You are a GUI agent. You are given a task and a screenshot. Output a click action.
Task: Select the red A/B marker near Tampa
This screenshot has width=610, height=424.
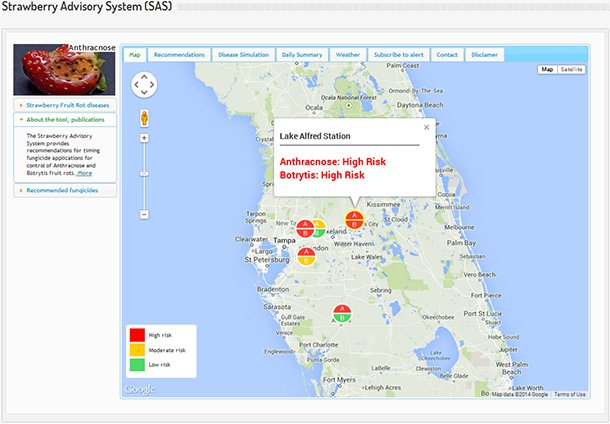coord(305,229)
